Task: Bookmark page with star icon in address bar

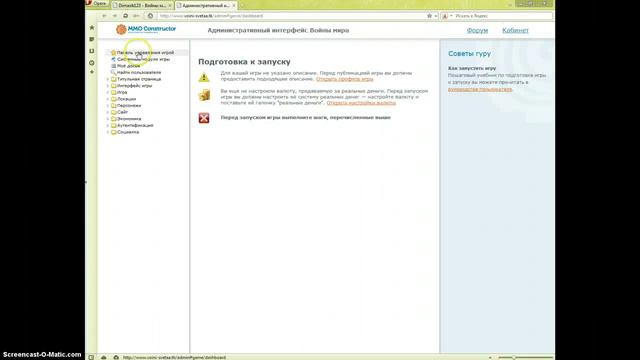Action: click(429, 16)
